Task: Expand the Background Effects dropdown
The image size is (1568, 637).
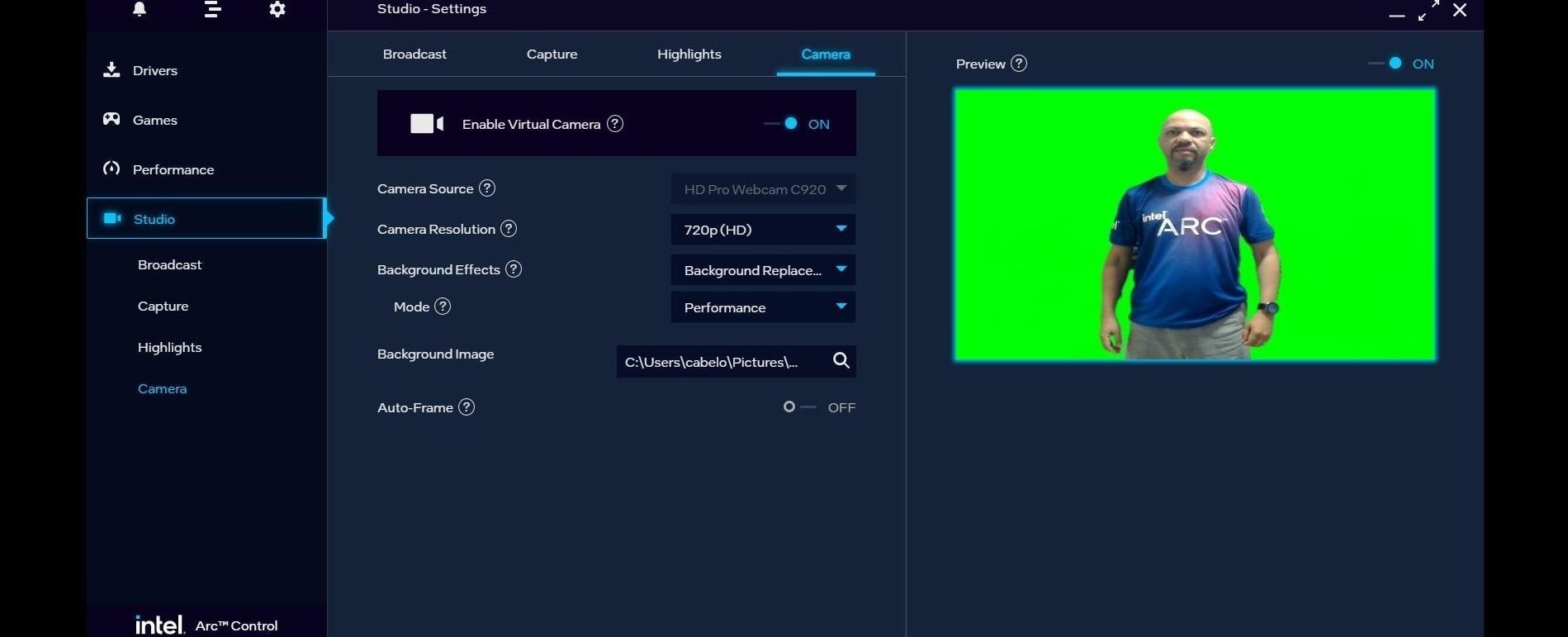Action: click(762, 270)
